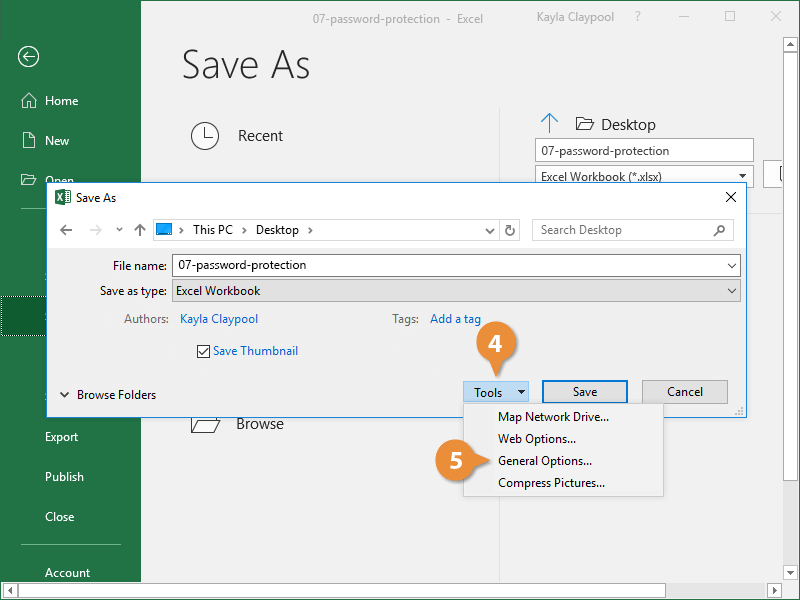Click the dialog Back navigation arrow

(x=66, y=230)
